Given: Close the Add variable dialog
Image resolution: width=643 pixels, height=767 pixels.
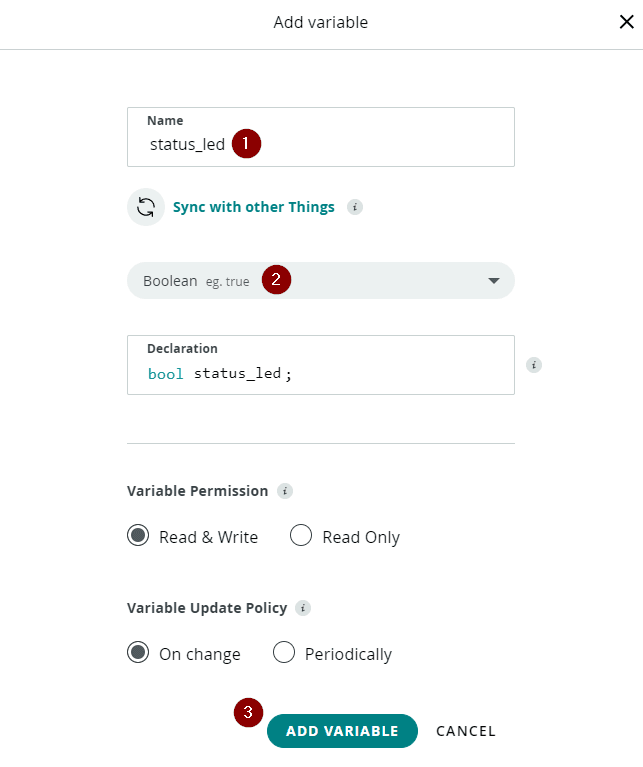Looking at the screenshot, I should coord(626,23).
